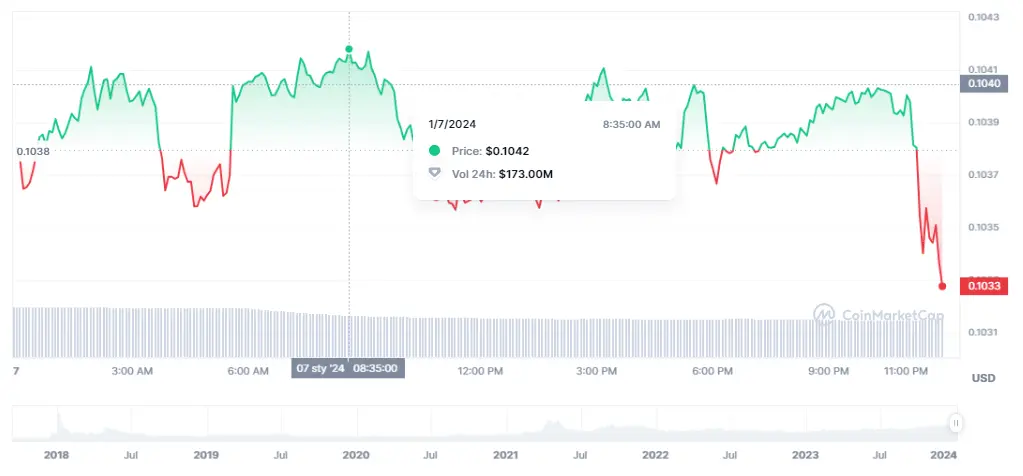Image resolution: width=1023 pixels, height=476 pixels.
Task: Jump to 2018 in the year navigator
Action: pyautogui.click(x=57, y=455)
